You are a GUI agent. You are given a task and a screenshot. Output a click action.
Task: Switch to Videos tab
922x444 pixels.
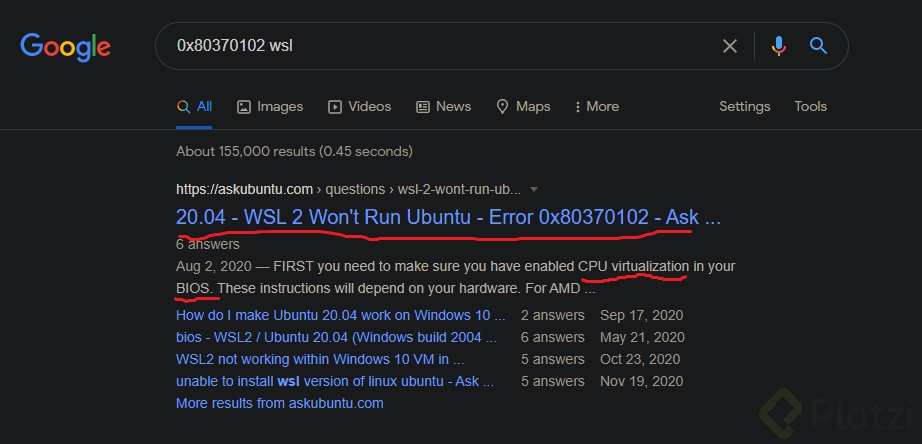click(359, 106)
